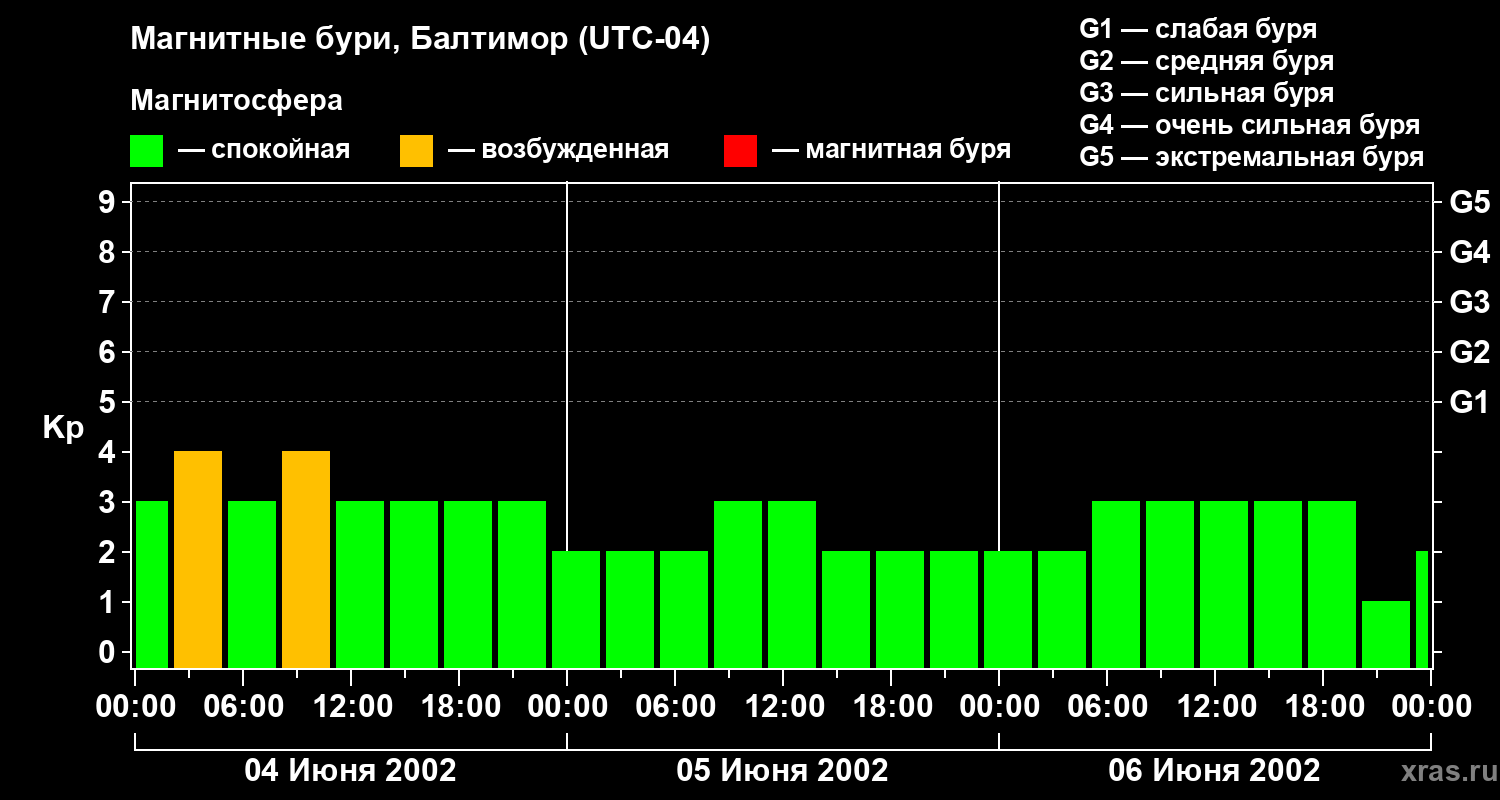Click the 12:00 time label under 06 Июня

(x=1215, y=707)
